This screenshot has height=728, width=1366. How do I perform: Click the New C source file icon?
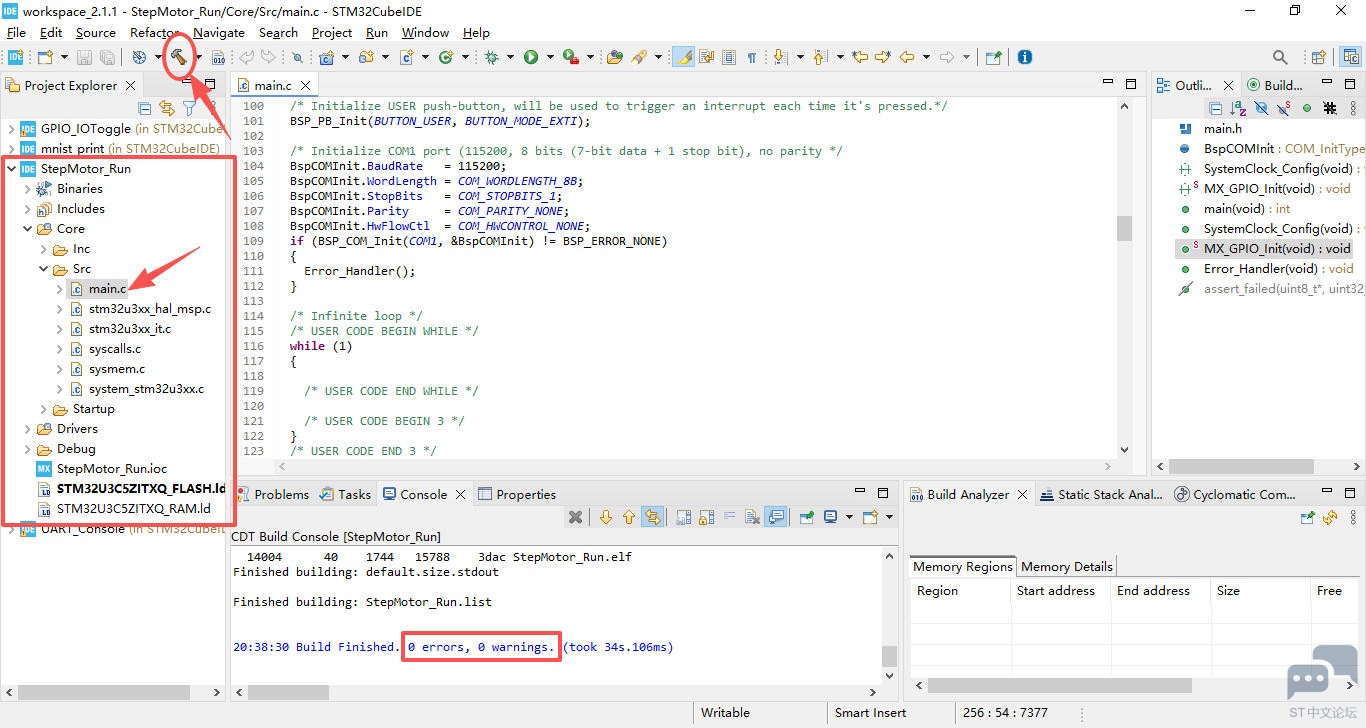click(x=407, y=57)
